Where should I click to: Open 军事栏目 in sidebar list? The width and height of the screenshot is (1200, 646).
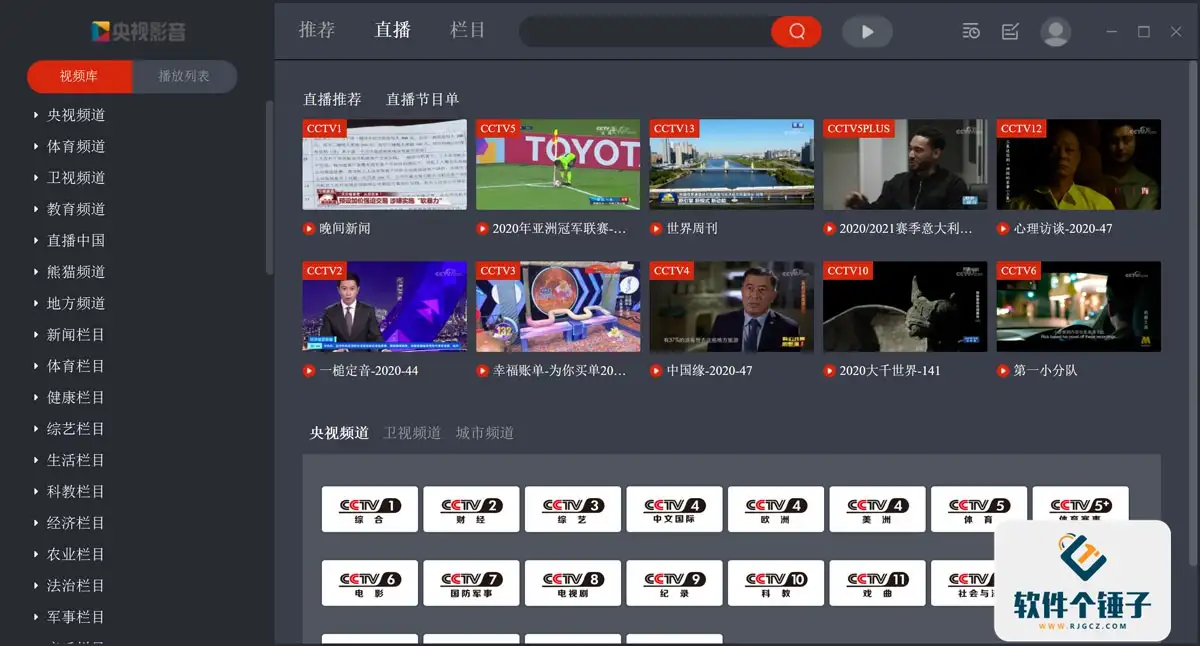tap(76, 617)
